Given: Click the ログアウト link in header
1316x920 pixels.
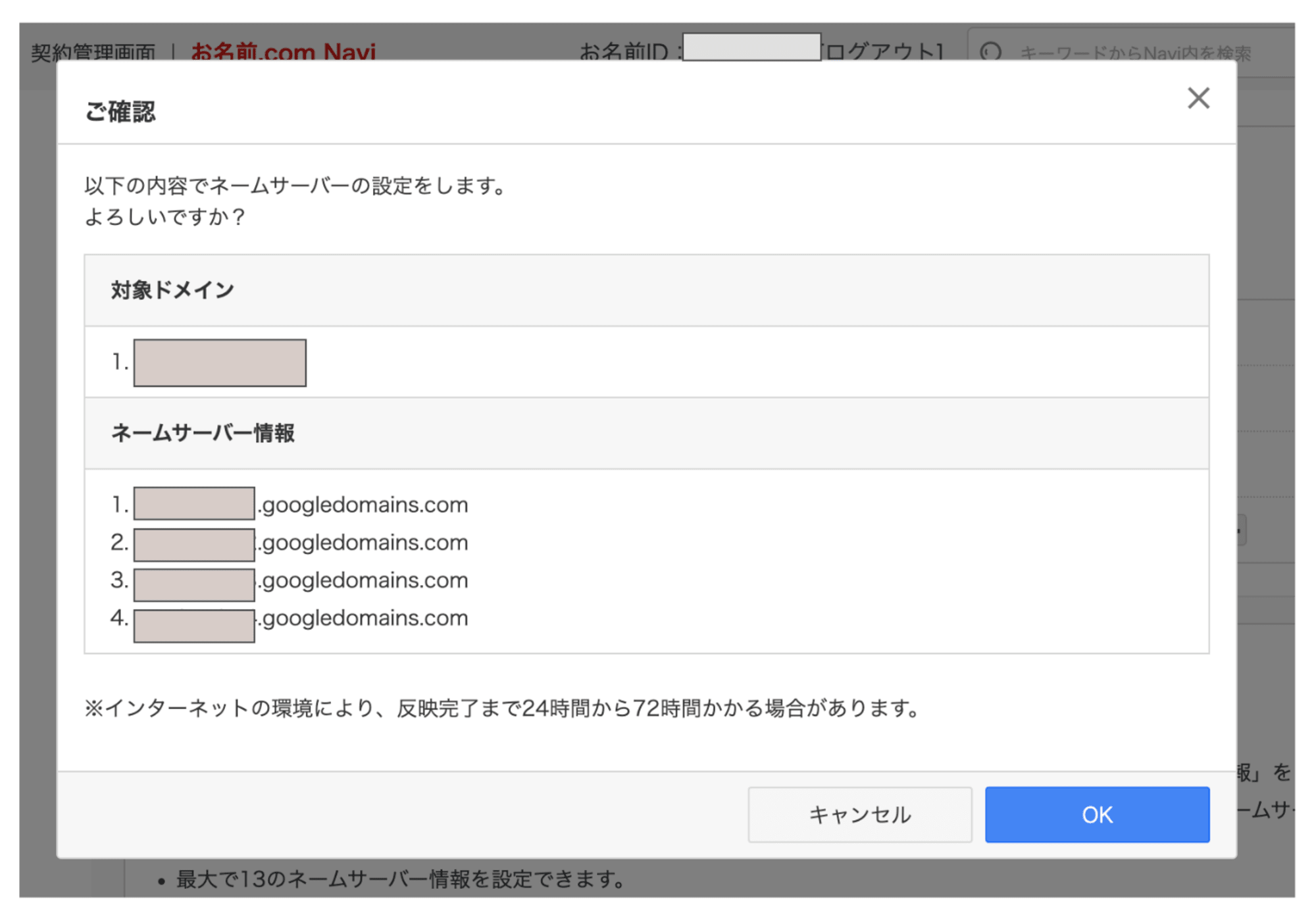Looking at the screenshot, I should pyautogui.click(x=883, y=51).
